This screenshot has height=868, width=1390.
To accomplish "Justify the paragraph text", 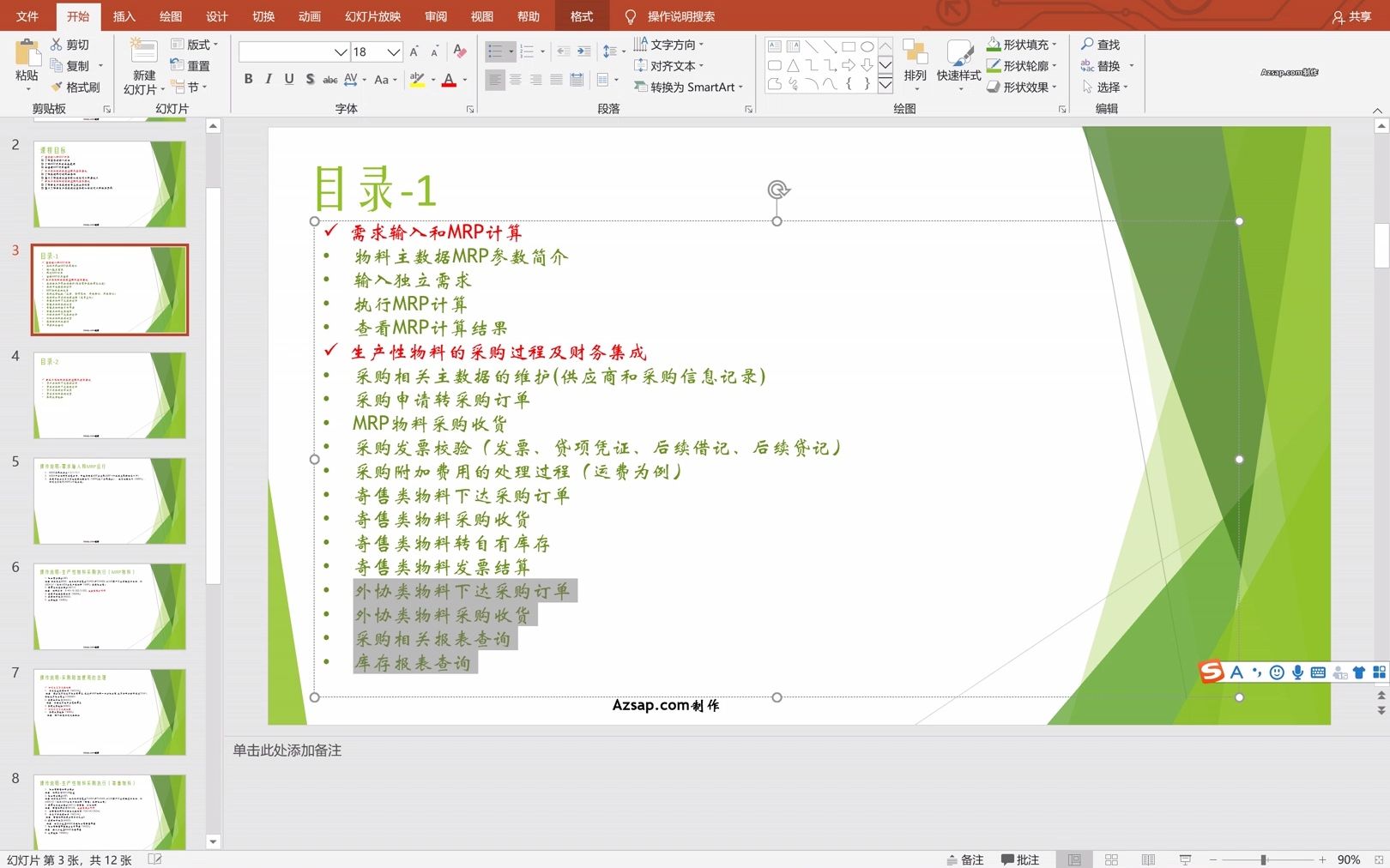I will 557,80.
